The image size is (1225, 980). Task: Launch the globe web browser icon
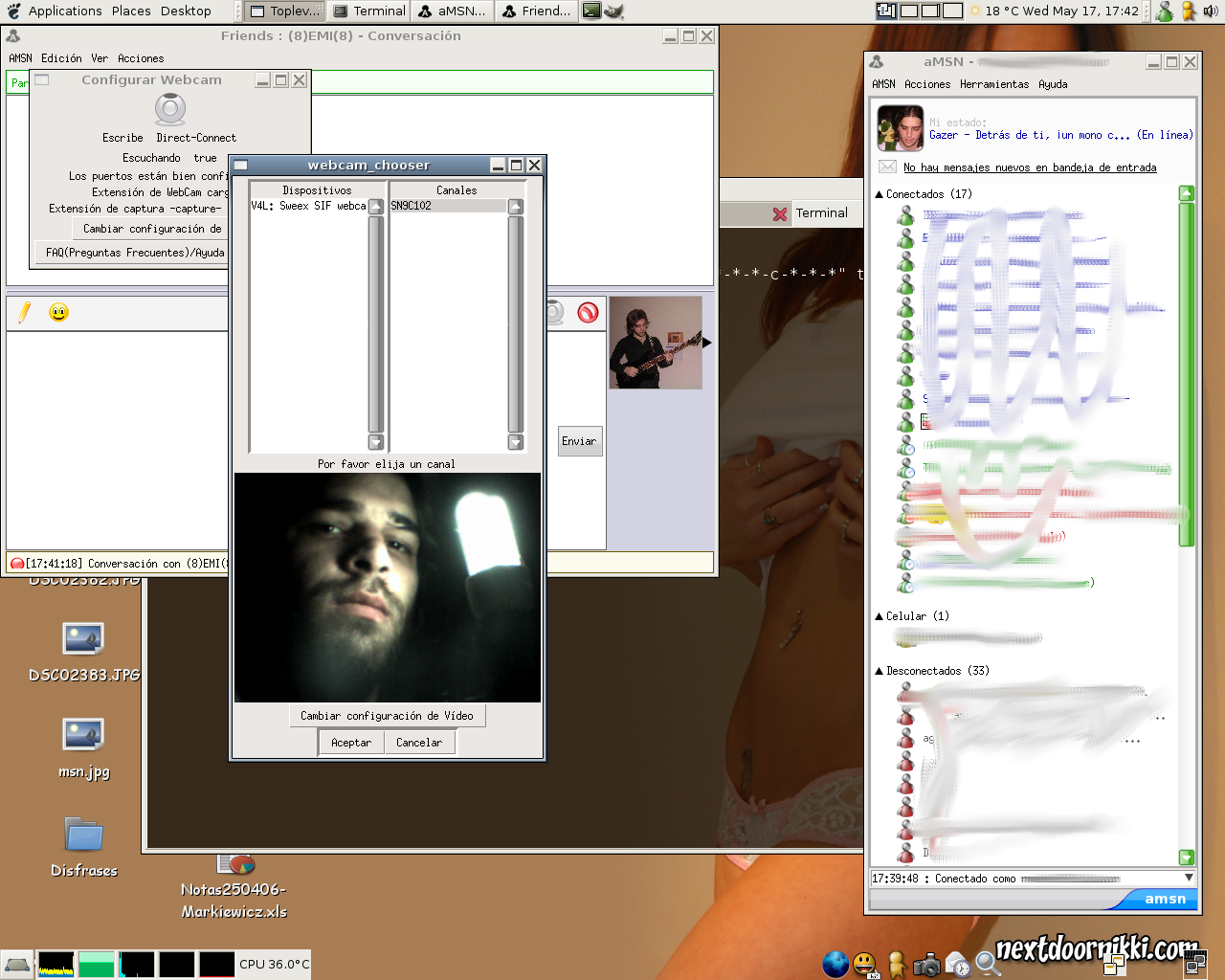[835, 964]
